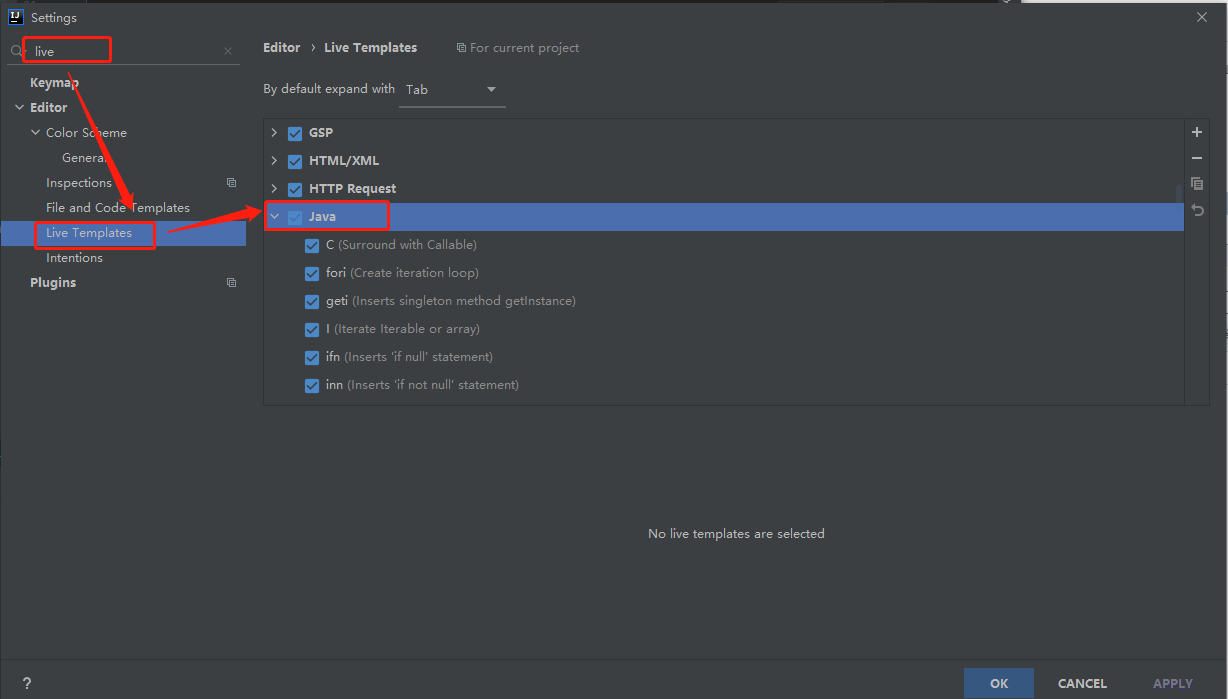Click the restore deleted defaults icon

coord(1197,210)
